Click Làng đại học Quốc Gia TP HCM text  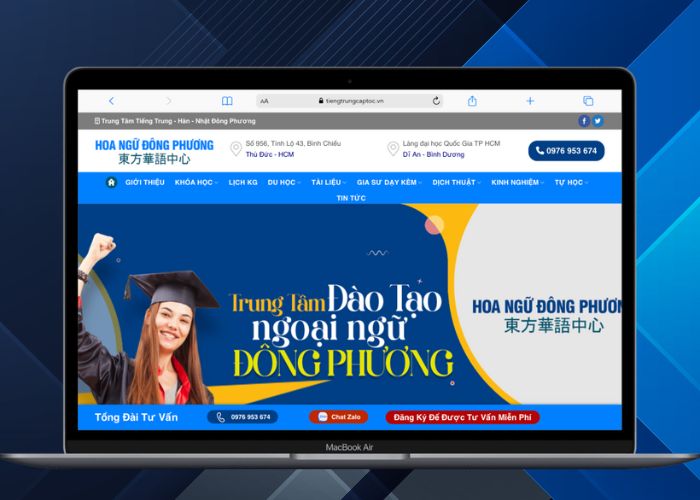coord(451,143)
